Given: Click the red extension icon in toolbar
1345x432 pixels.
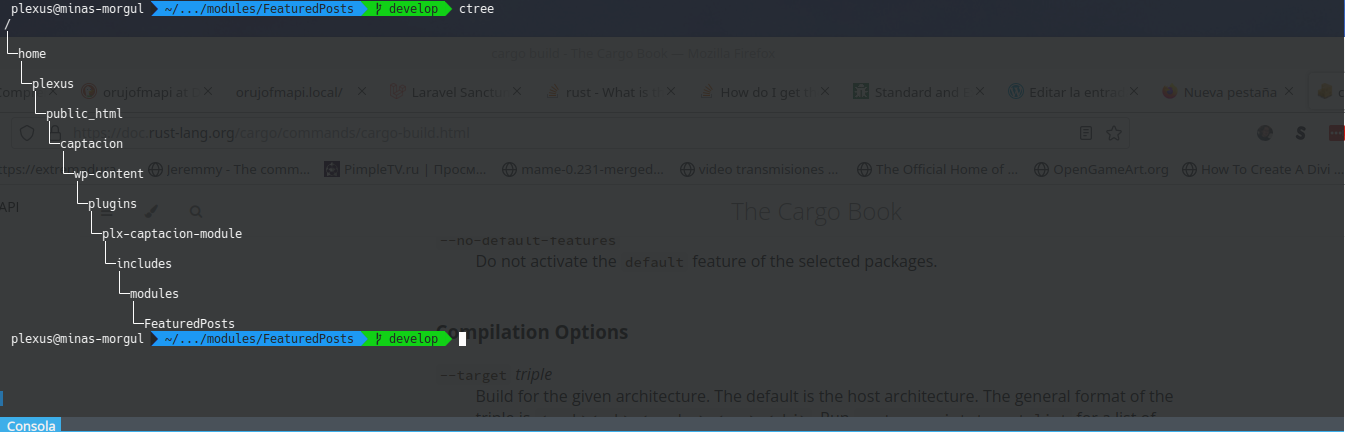Looking at the screenshot, I should coord(1337,132).
